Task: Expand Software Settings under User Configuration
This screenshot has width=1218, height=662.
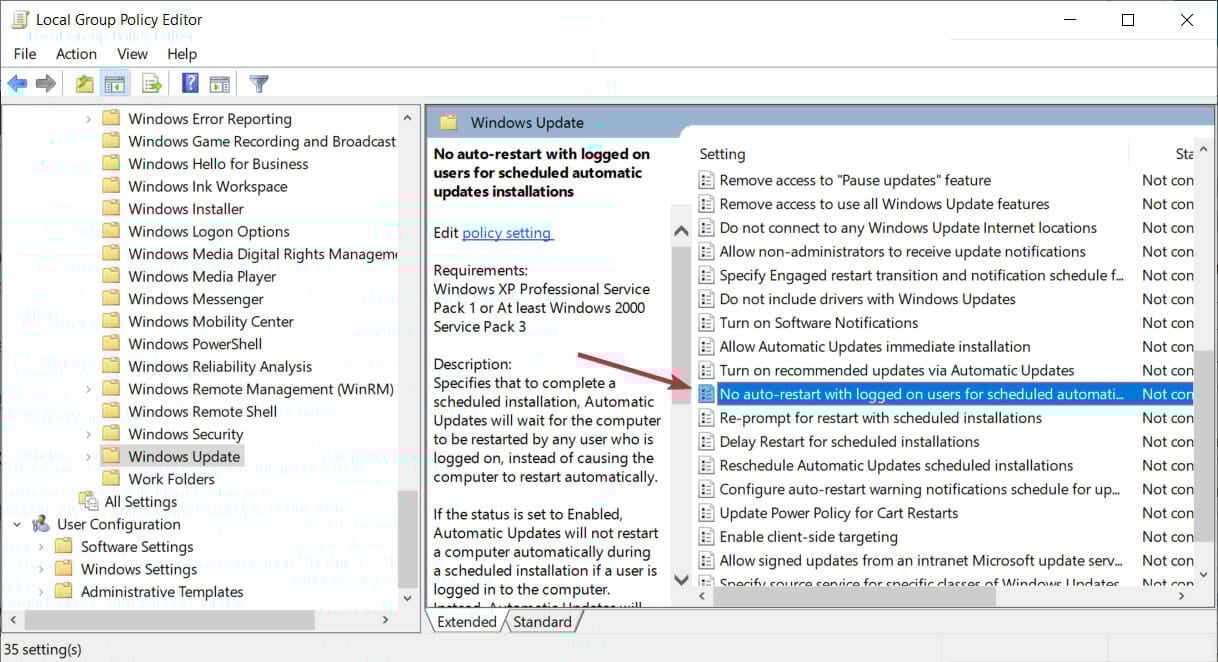Action: 41,547
